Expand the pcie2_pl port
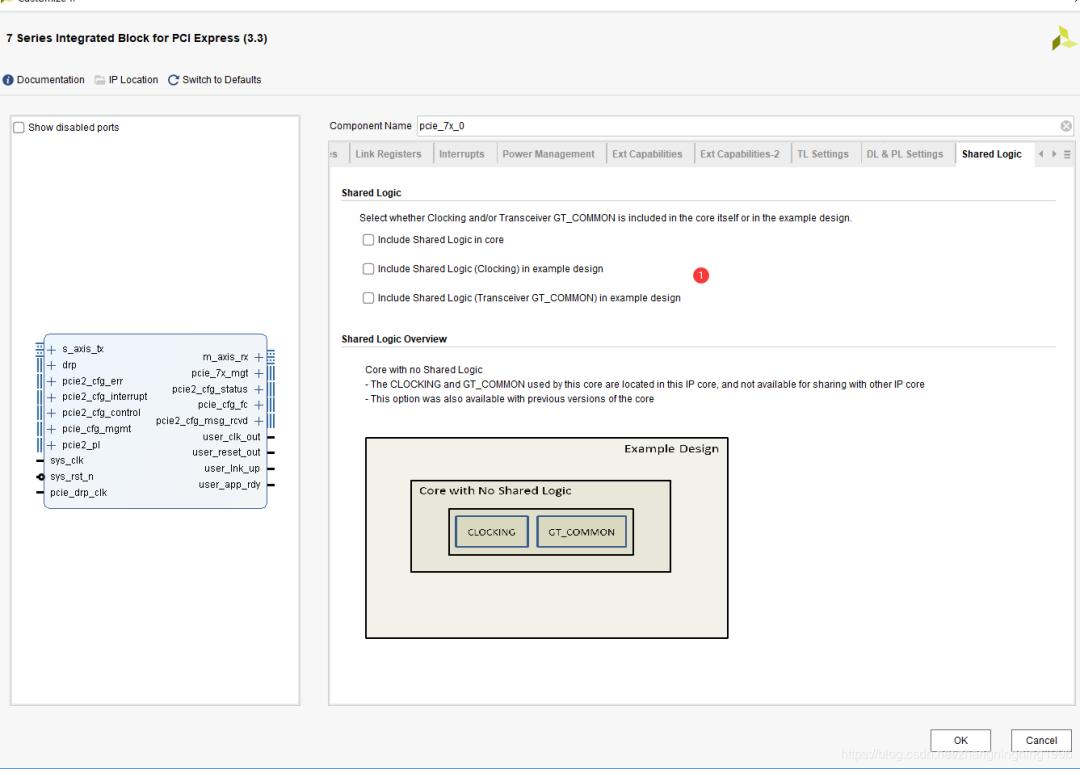1080x769 pixels. point(52,445)
